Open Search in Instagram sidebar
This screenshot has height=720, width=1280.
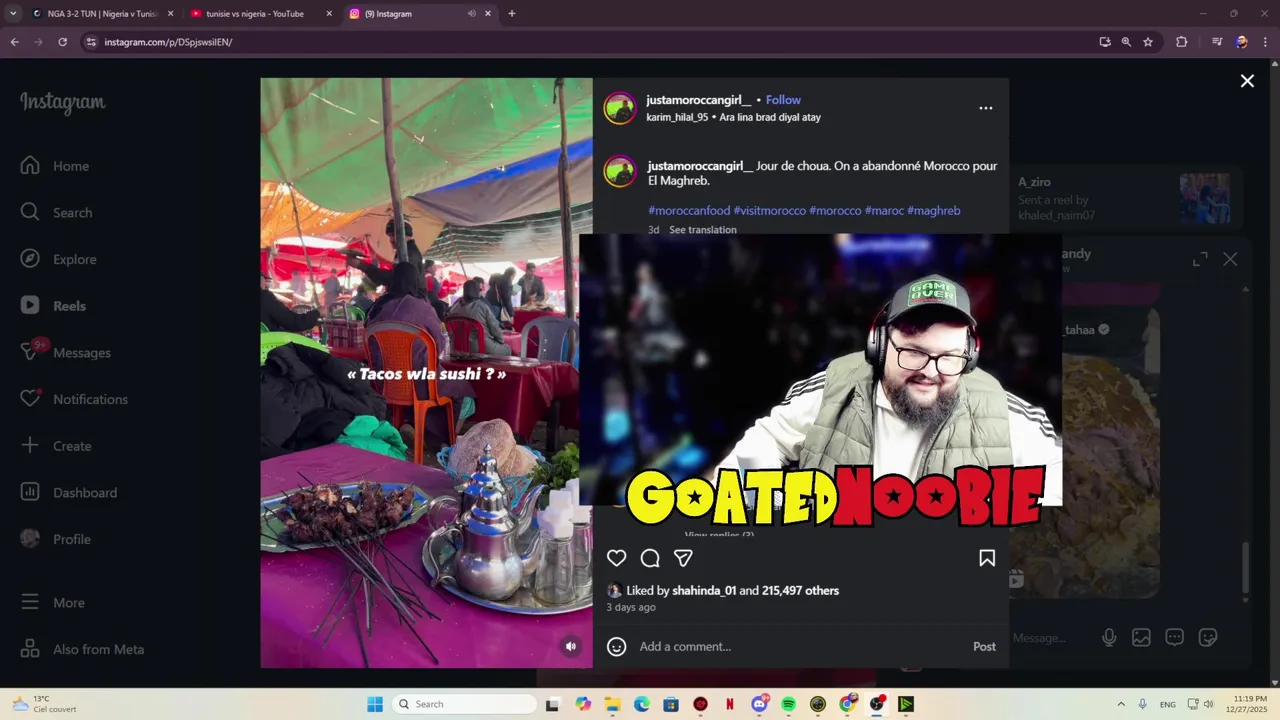click(58, 212)
